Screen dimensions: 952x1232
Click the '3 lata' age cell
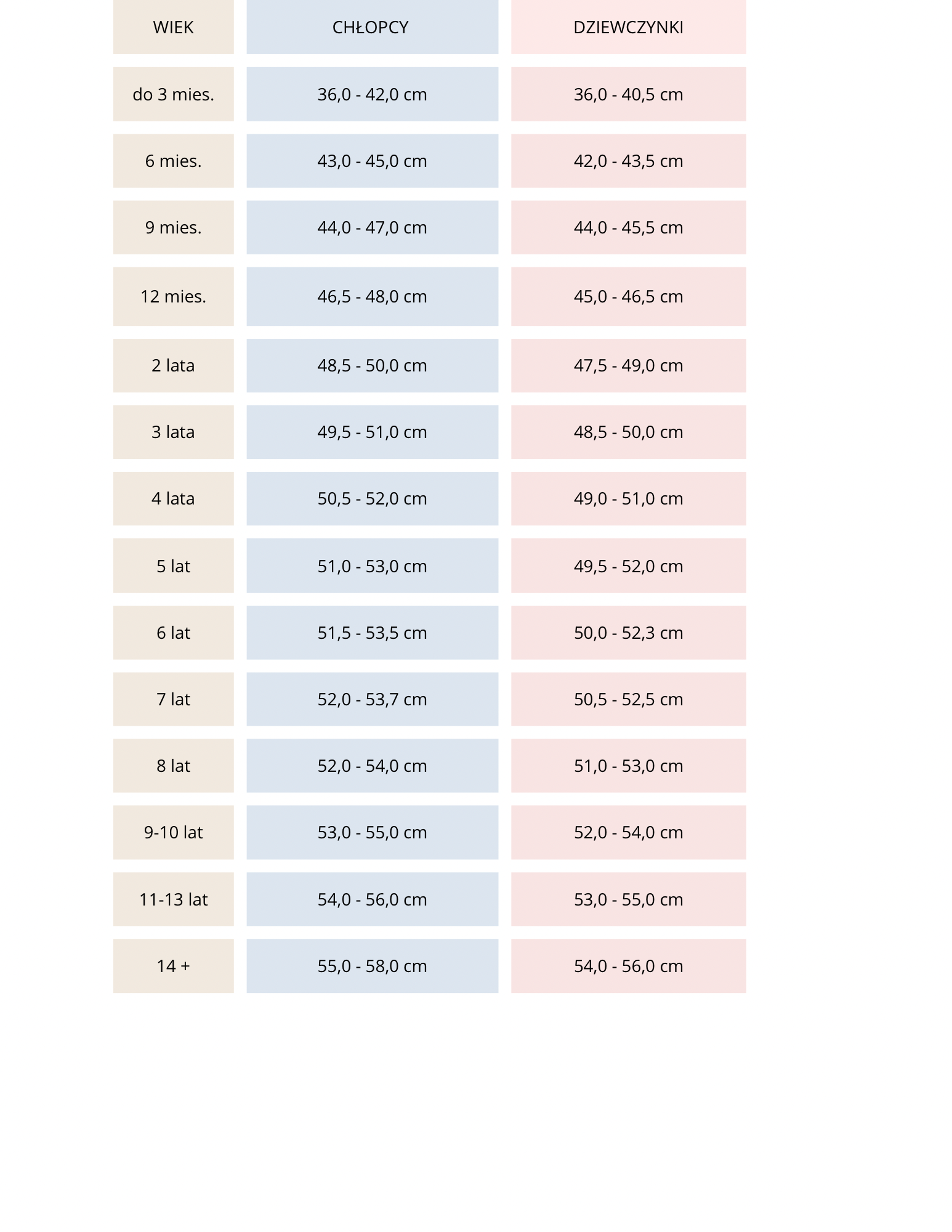pyautogui.click(x=173, y=432)
